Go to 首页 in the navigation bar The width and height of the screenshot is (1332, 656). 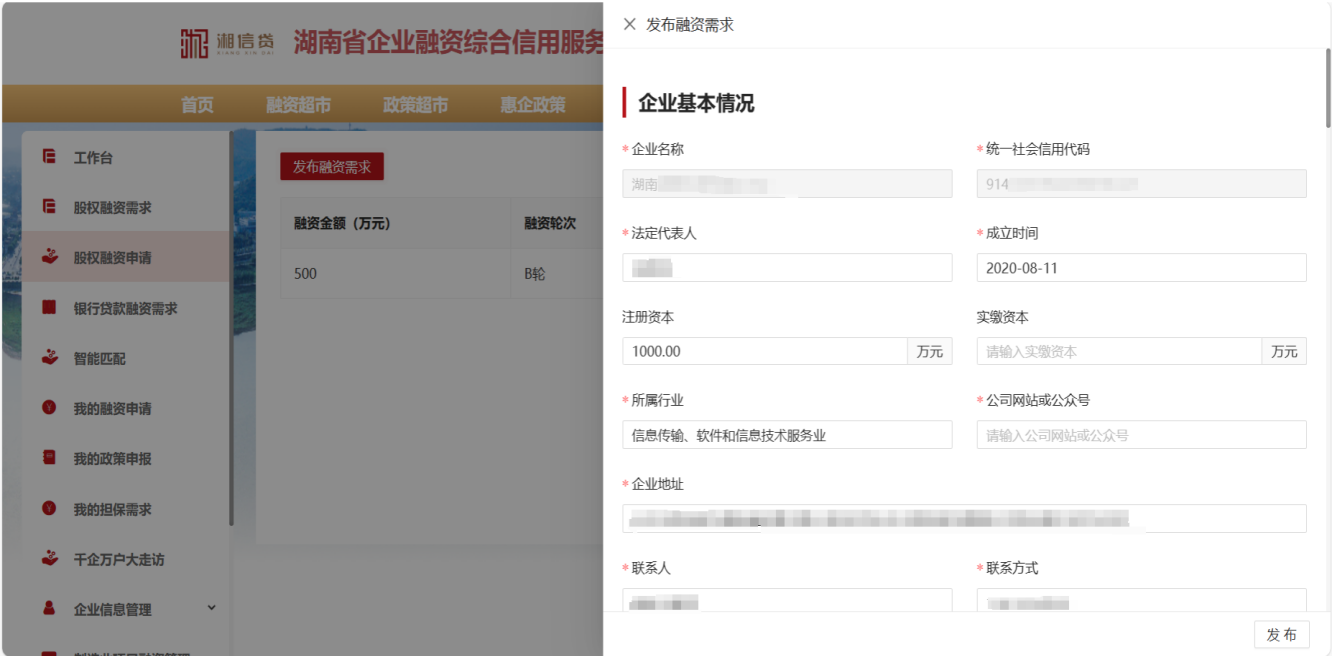coord(197,105)
